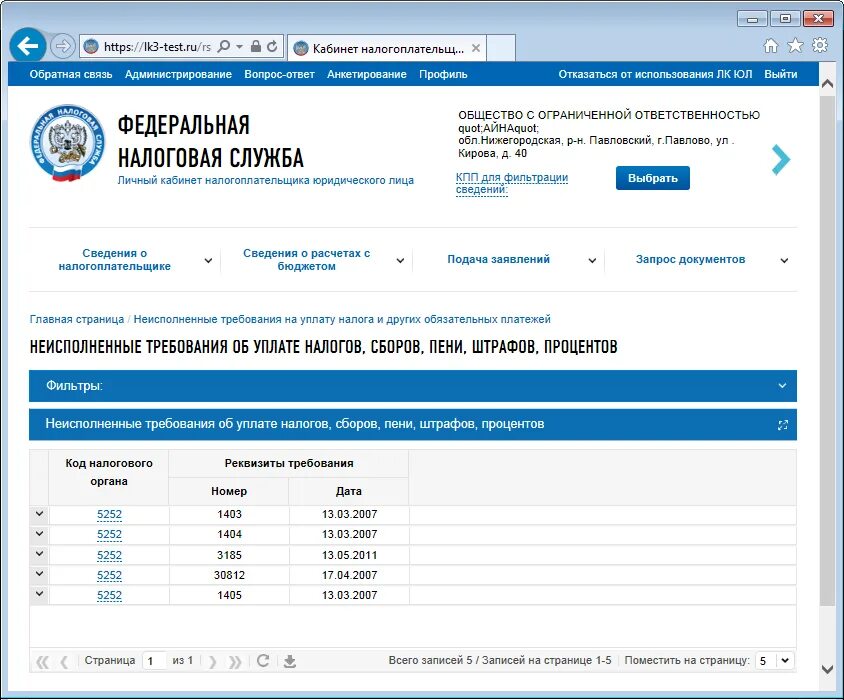Click Отказаться от использования ЛК ЮЛ
Viewport: 844px width, 700px height.
click(x=655, y=74)
